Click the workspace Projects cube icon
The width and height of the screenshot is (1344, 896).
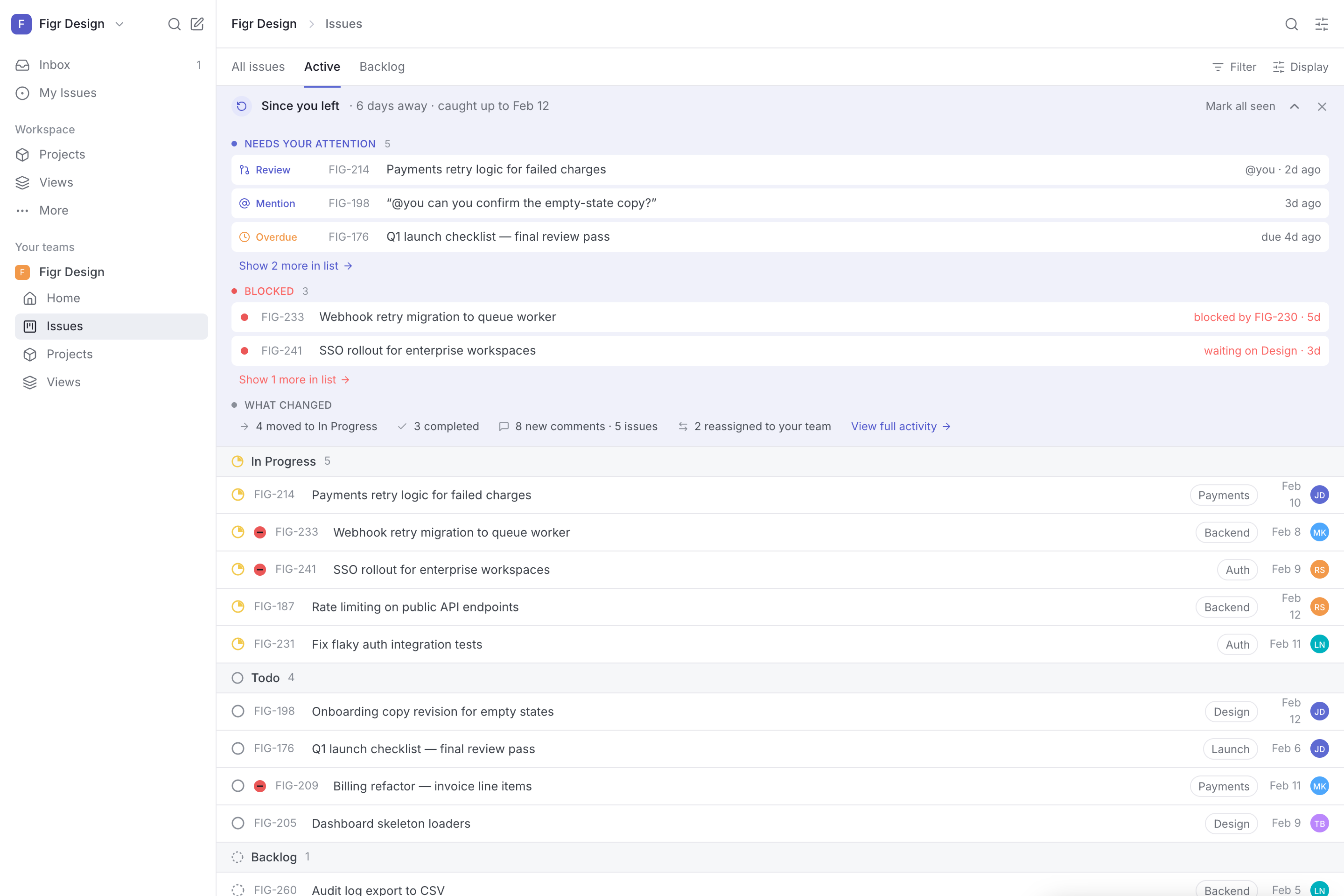tap(22, 155)
